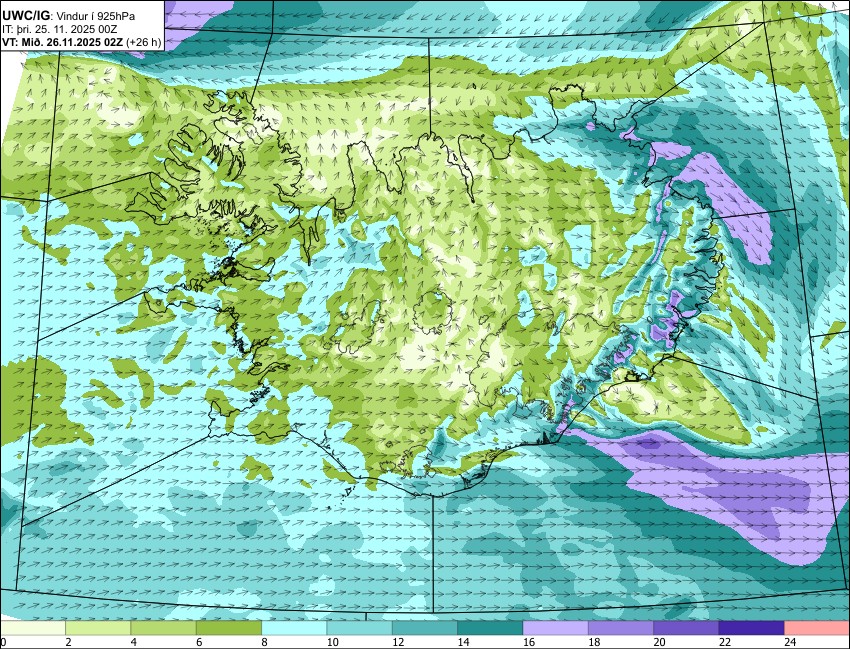Select the light lavender legend swatch for 16–18
The image size is (850, 649).
tap(556, 628)
